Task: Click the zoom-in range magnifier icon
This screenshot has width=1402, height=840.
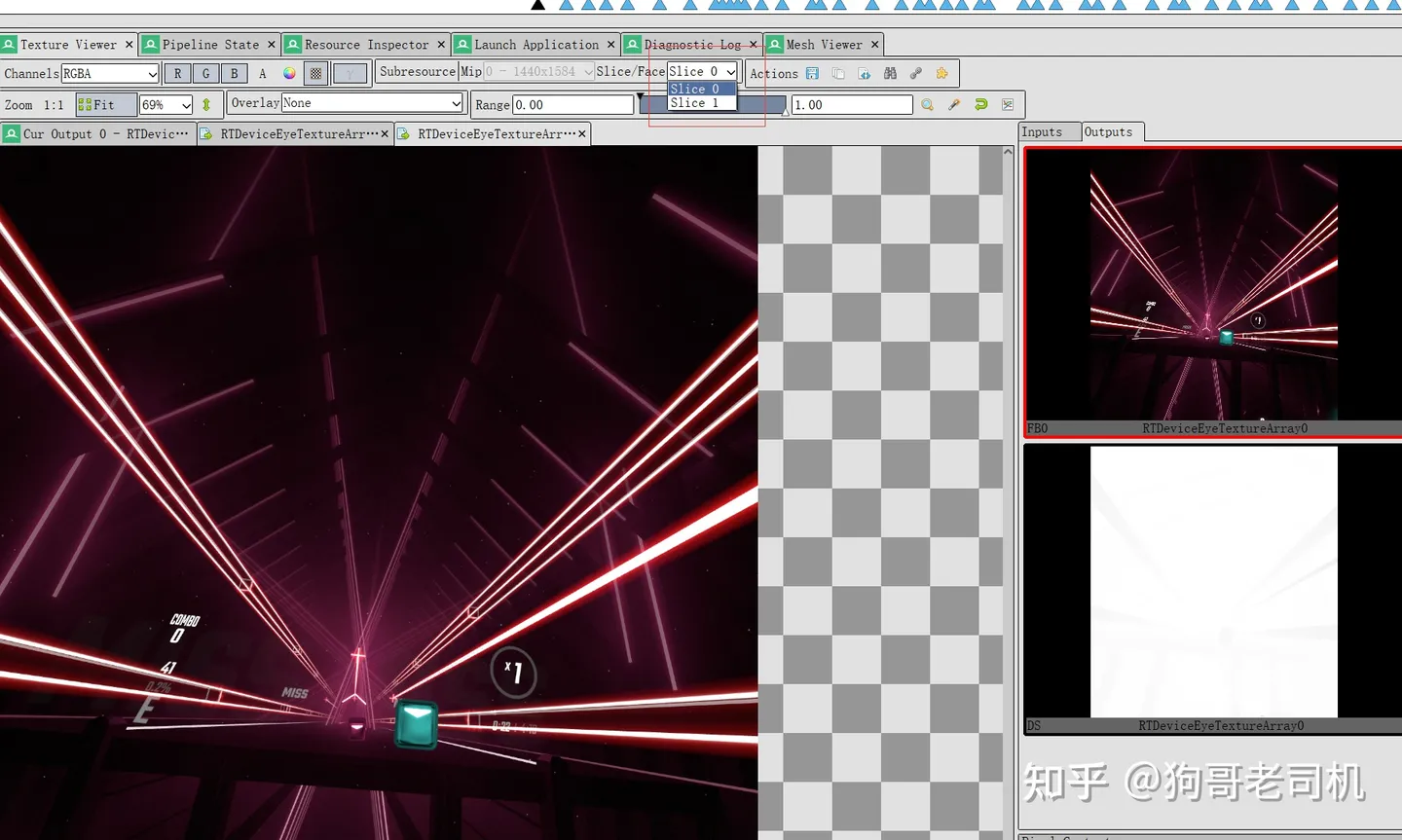Action: pyautogui.click(x=928, y=104)
